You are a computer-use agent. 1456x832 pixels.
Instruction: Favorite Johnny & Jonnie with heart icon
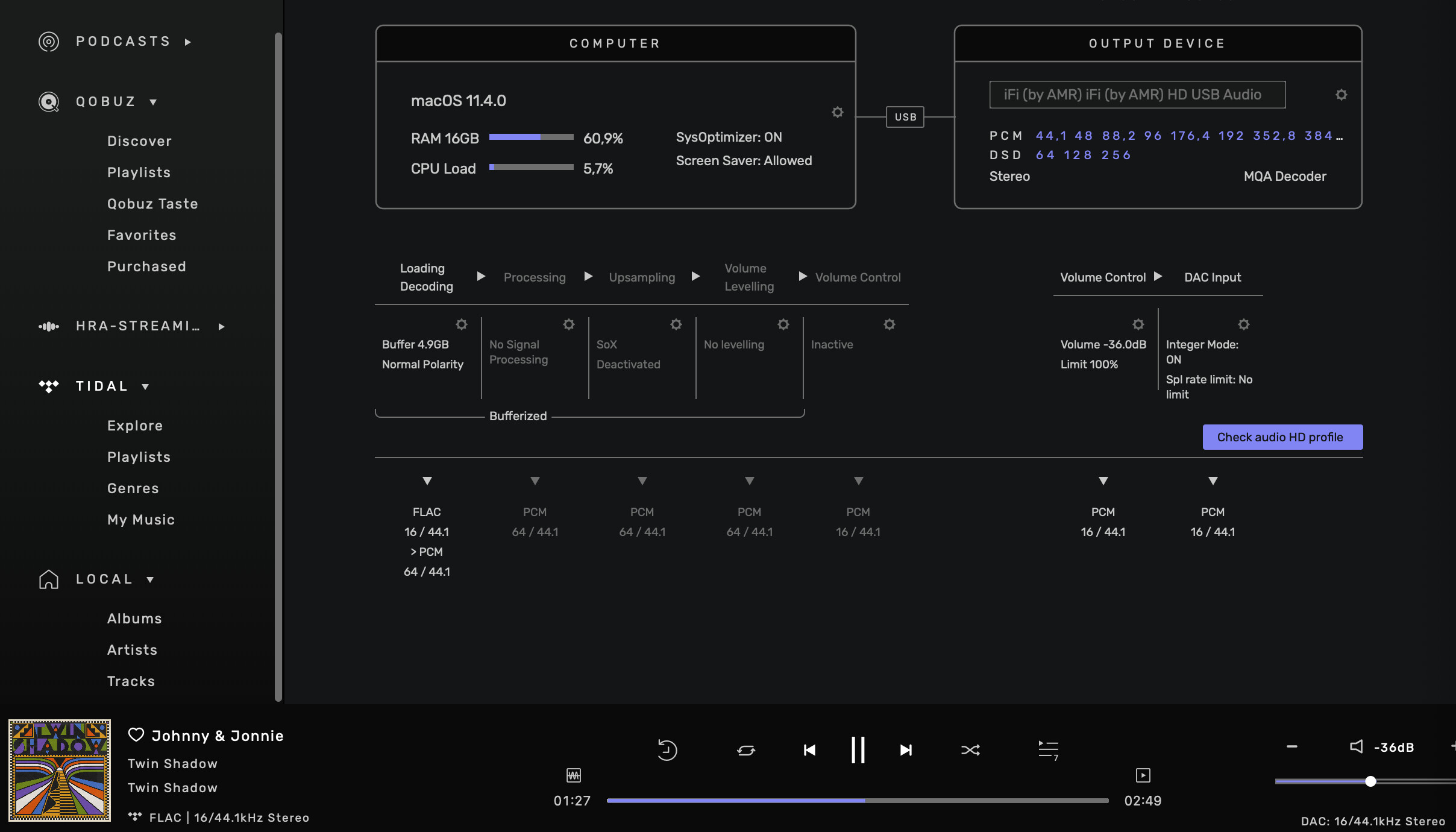(136, 735)
